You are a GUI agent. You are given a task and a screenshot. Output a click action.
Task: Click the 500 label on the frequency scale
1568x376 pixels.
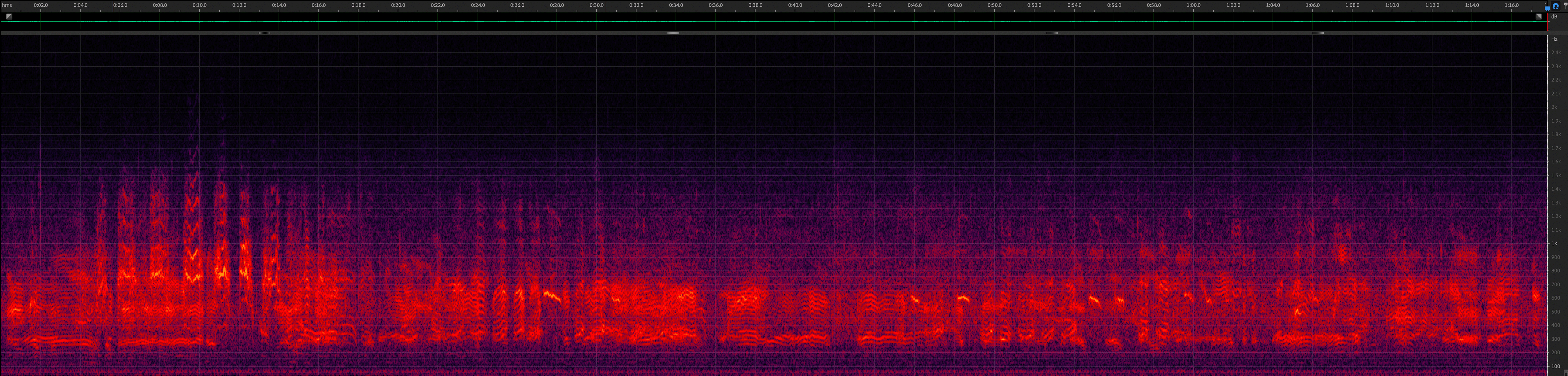point(1555,312)
